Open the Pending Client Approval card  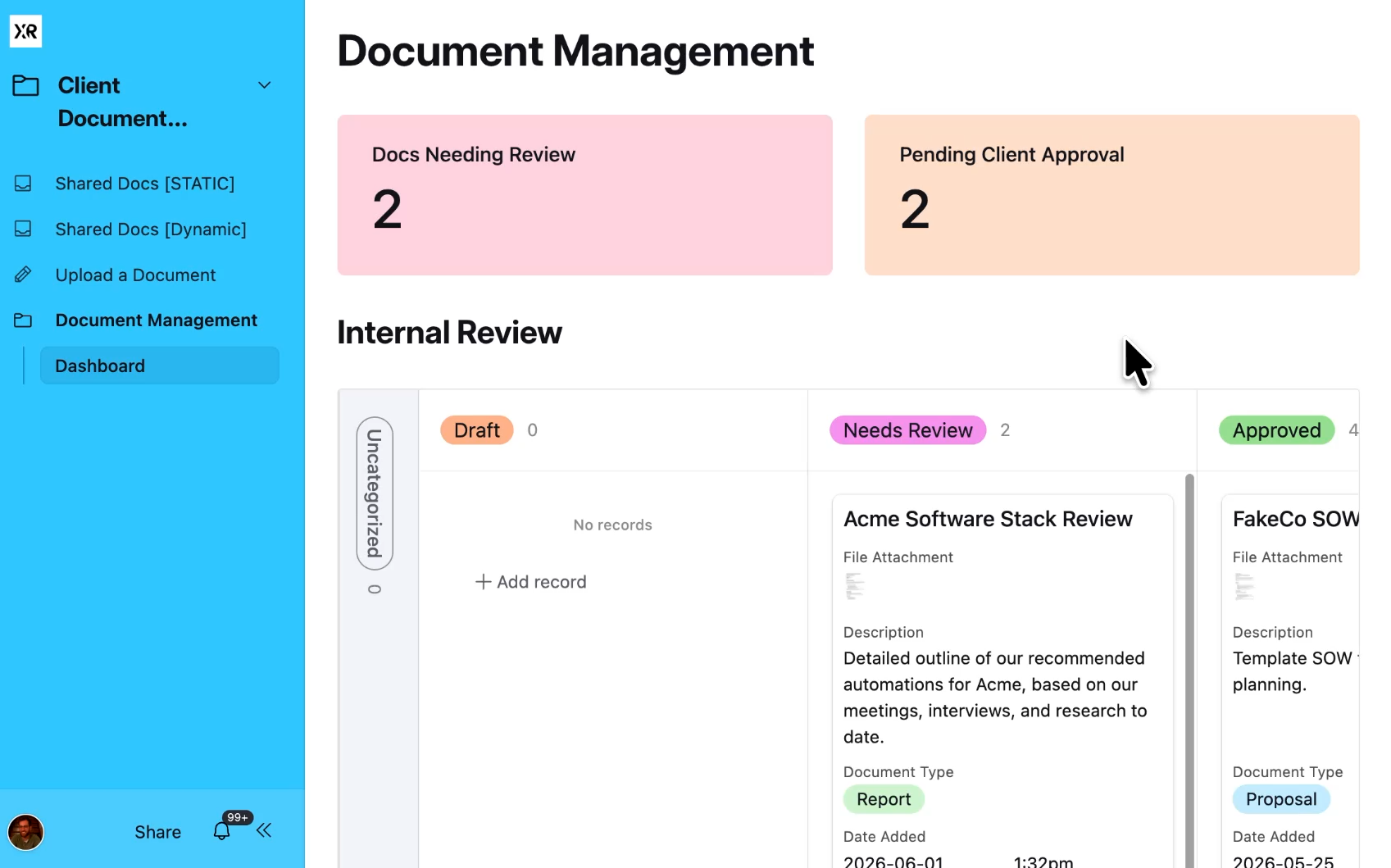click(x=1111, y=195)
